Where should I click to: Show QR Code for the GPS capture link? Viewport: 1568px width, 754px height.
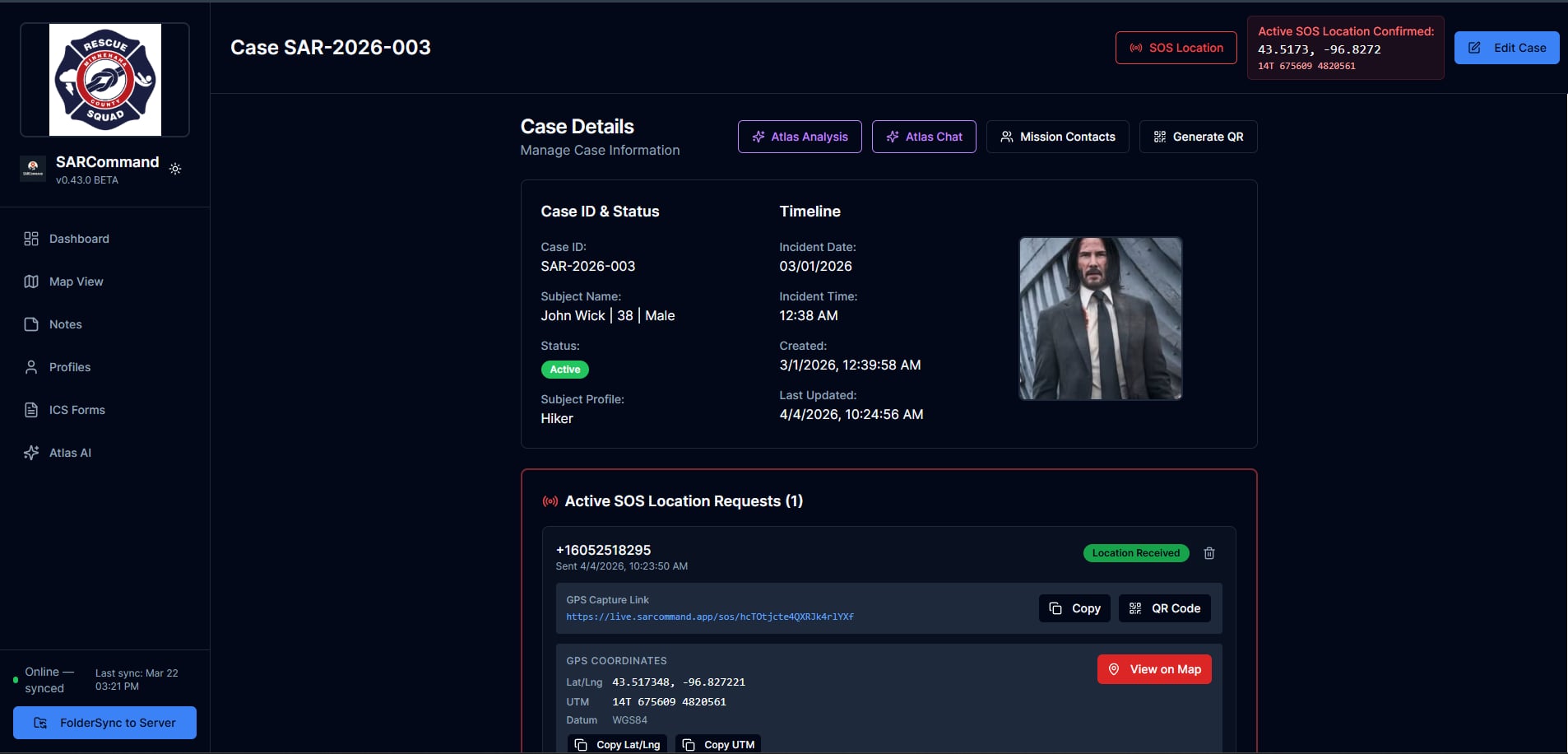coord(1164,608)
